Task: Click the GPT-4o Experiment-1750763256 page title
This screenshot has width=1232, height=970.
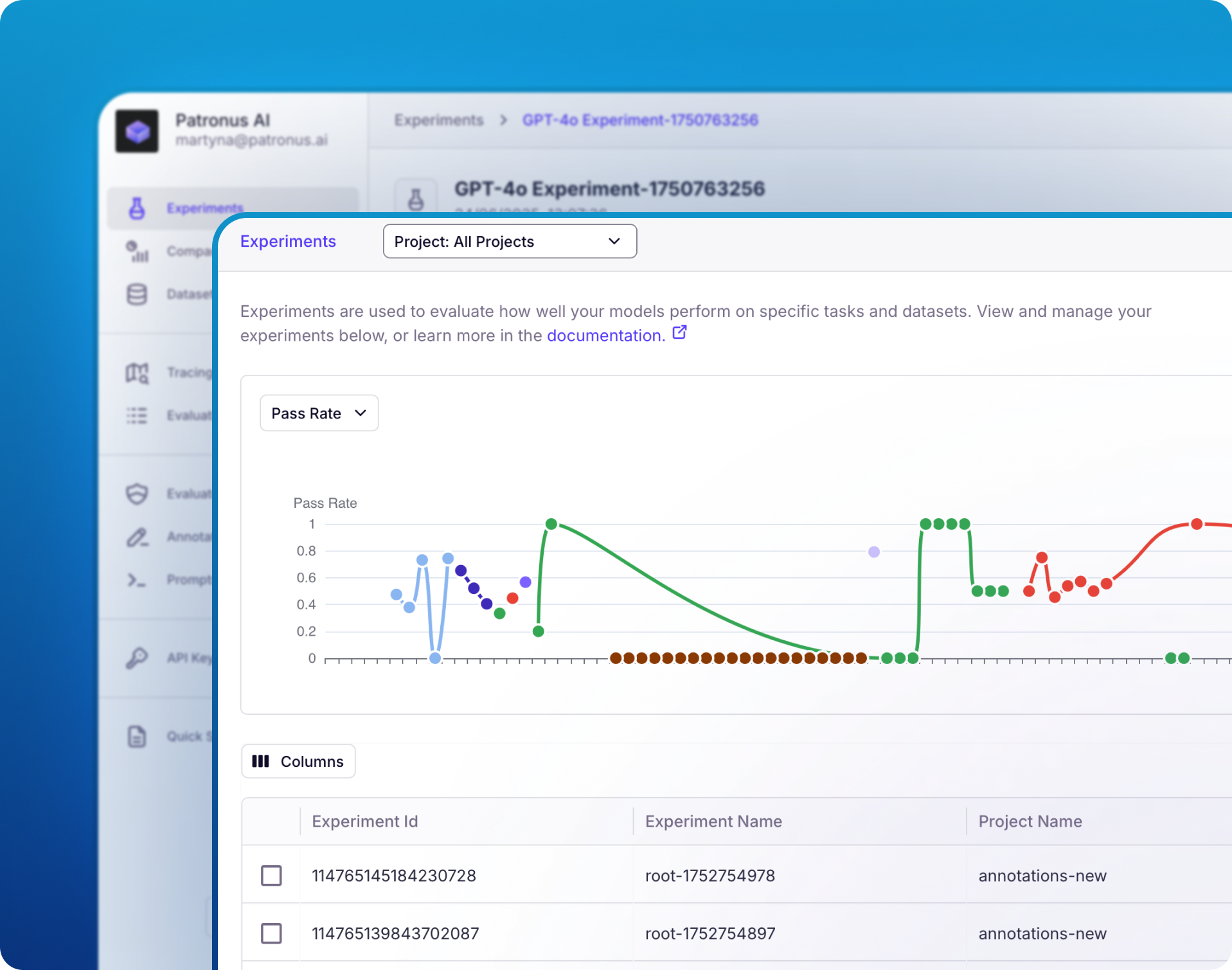Action: [610, 188]
